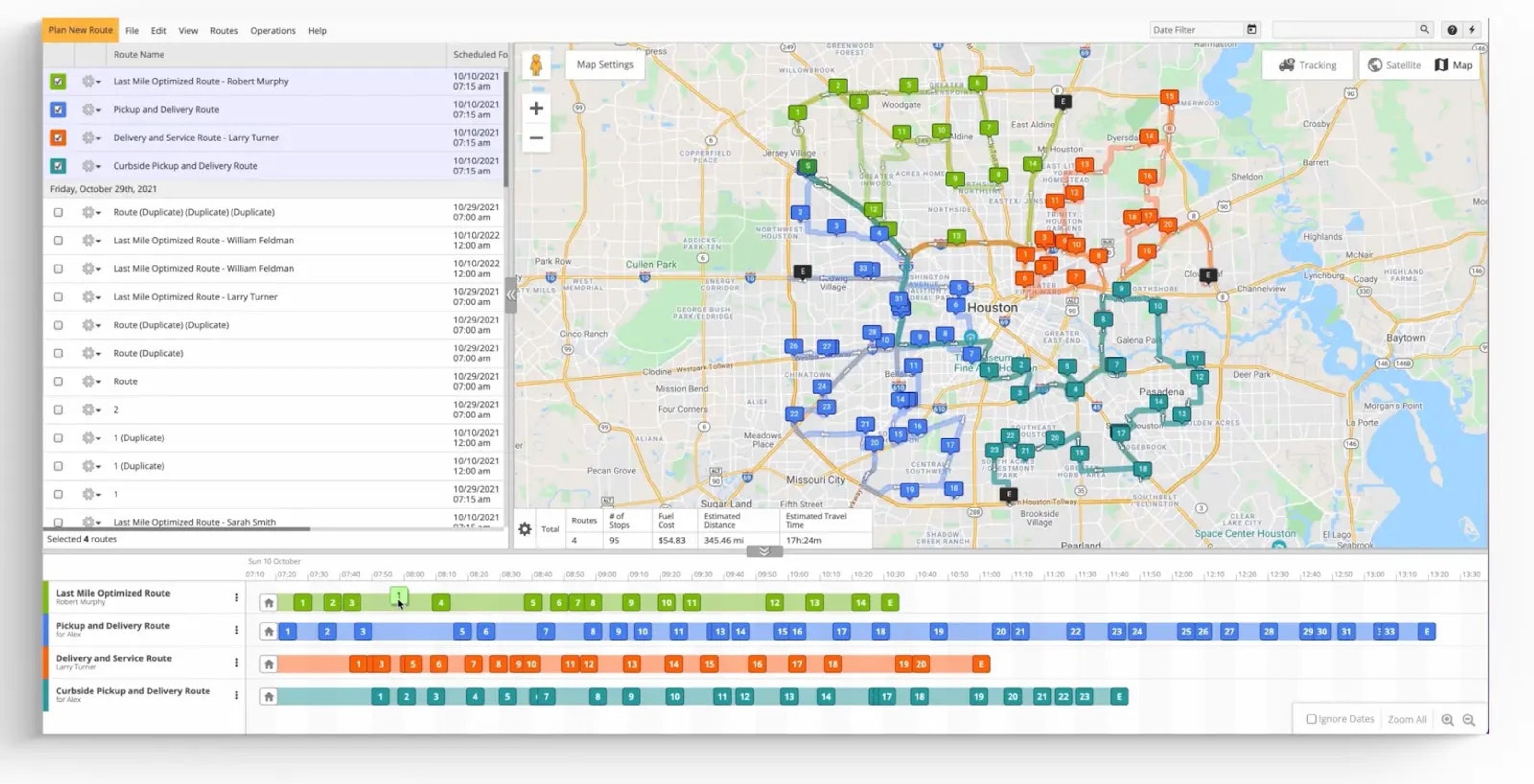Check the route named 2 checkbox

coord(58,410)
